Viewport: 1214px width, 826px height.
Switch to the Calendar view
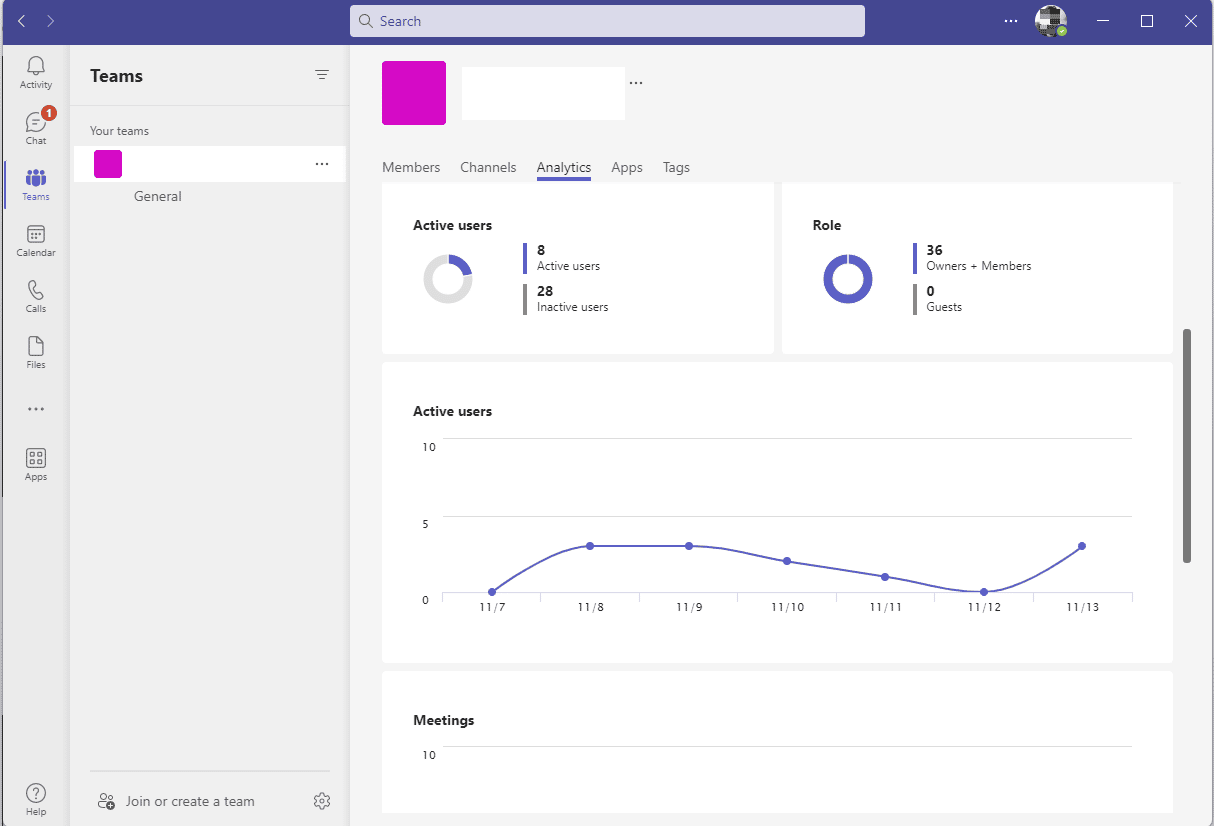(x=35, y=240)
